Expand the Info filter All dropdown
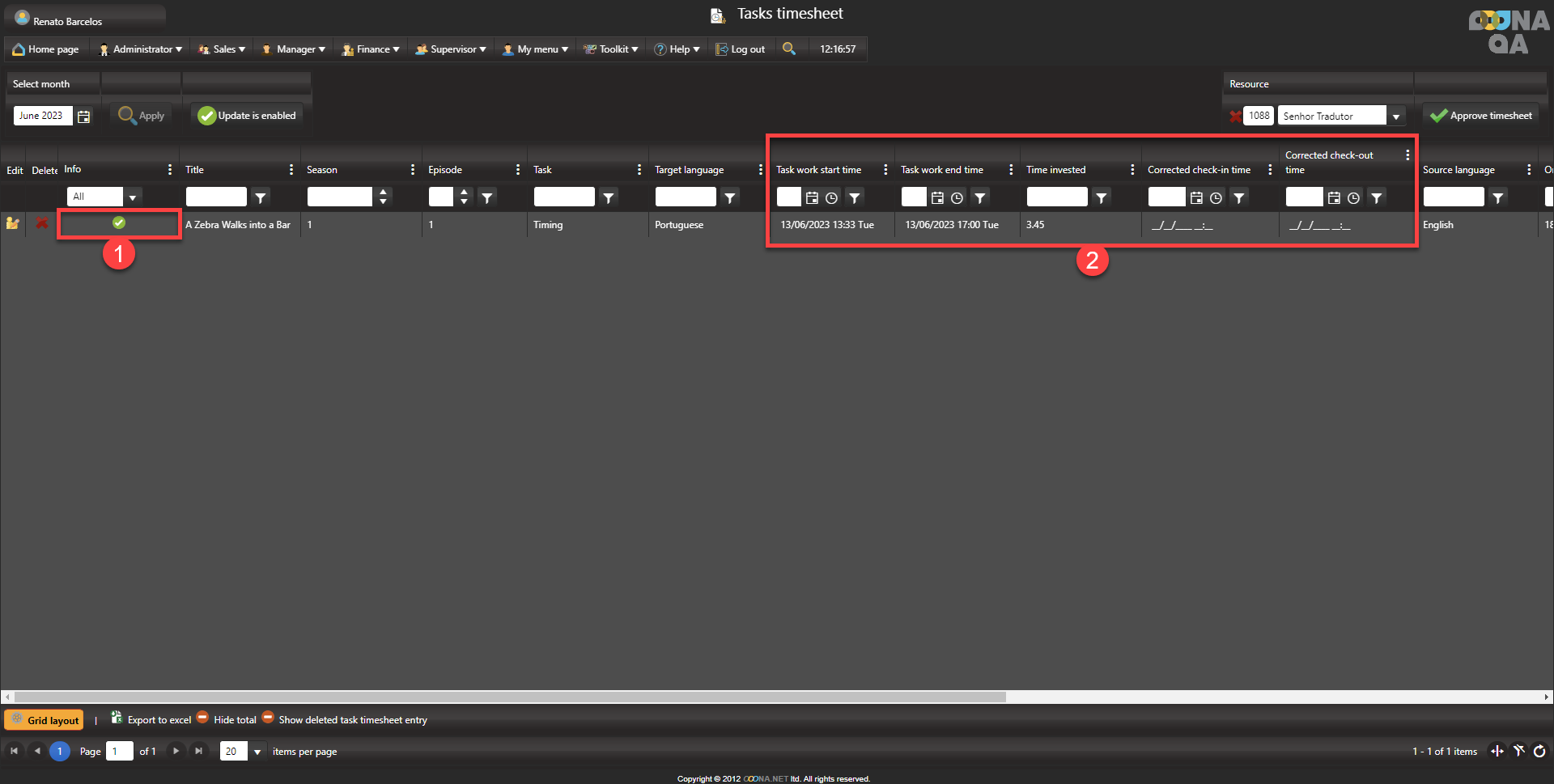The image size is (1554, 784). tap(133, 197)
